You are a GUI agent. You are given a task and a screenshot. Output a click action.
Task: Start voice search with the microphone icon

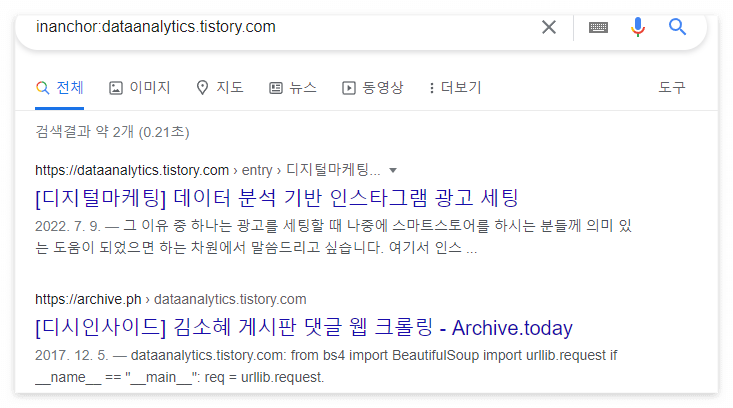[638, 27]
